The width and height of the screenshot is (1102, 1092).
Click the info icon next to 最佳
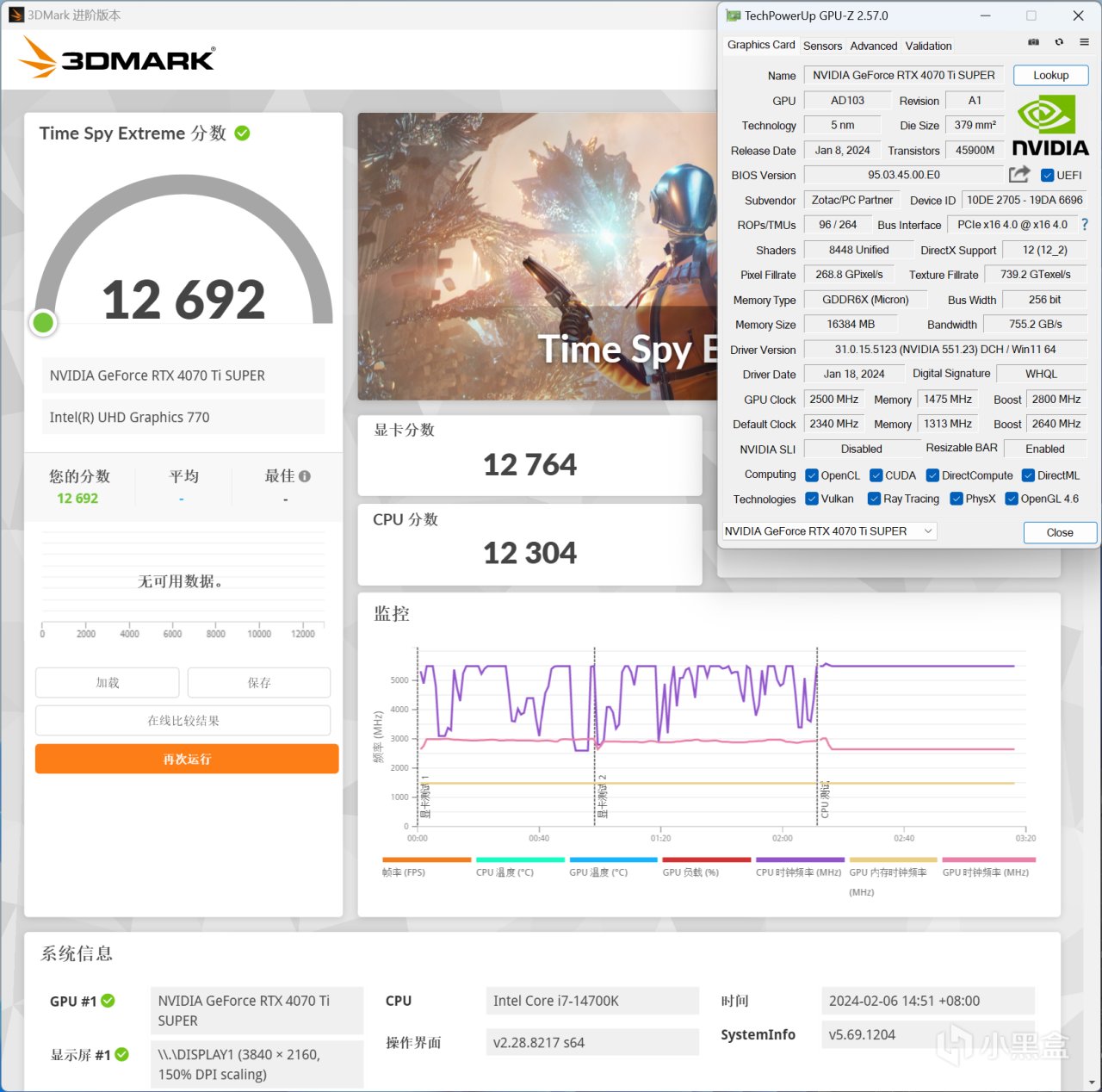coord(305,475)
